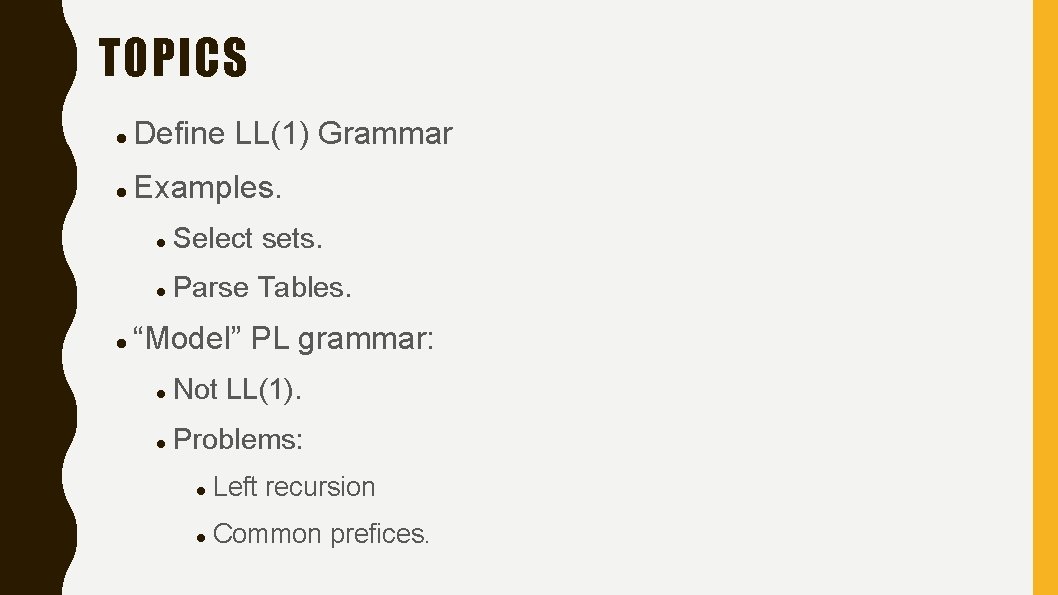
Task: Click the TOPICS slide title
Action: point(173,57)
